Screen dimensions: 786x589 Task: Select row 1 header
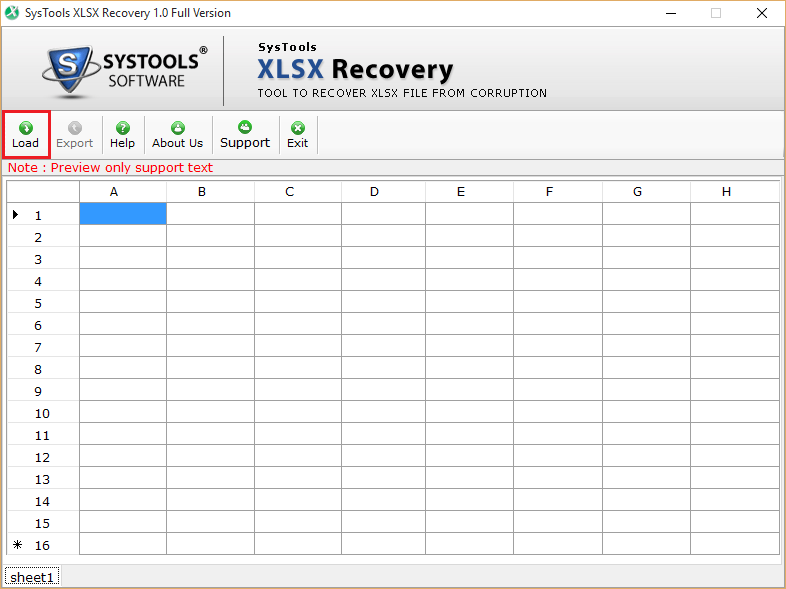(43, 214)
